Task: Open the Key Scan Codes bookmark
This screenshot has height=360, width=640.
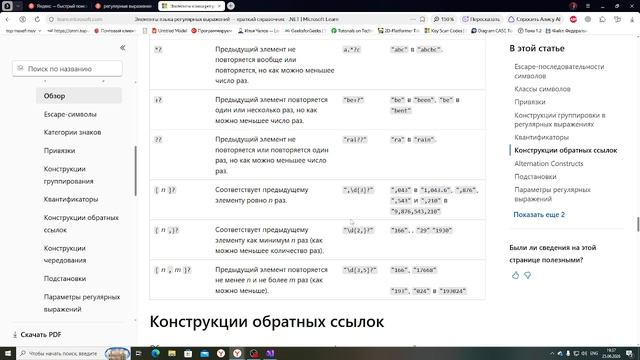Action: [444, 31]
